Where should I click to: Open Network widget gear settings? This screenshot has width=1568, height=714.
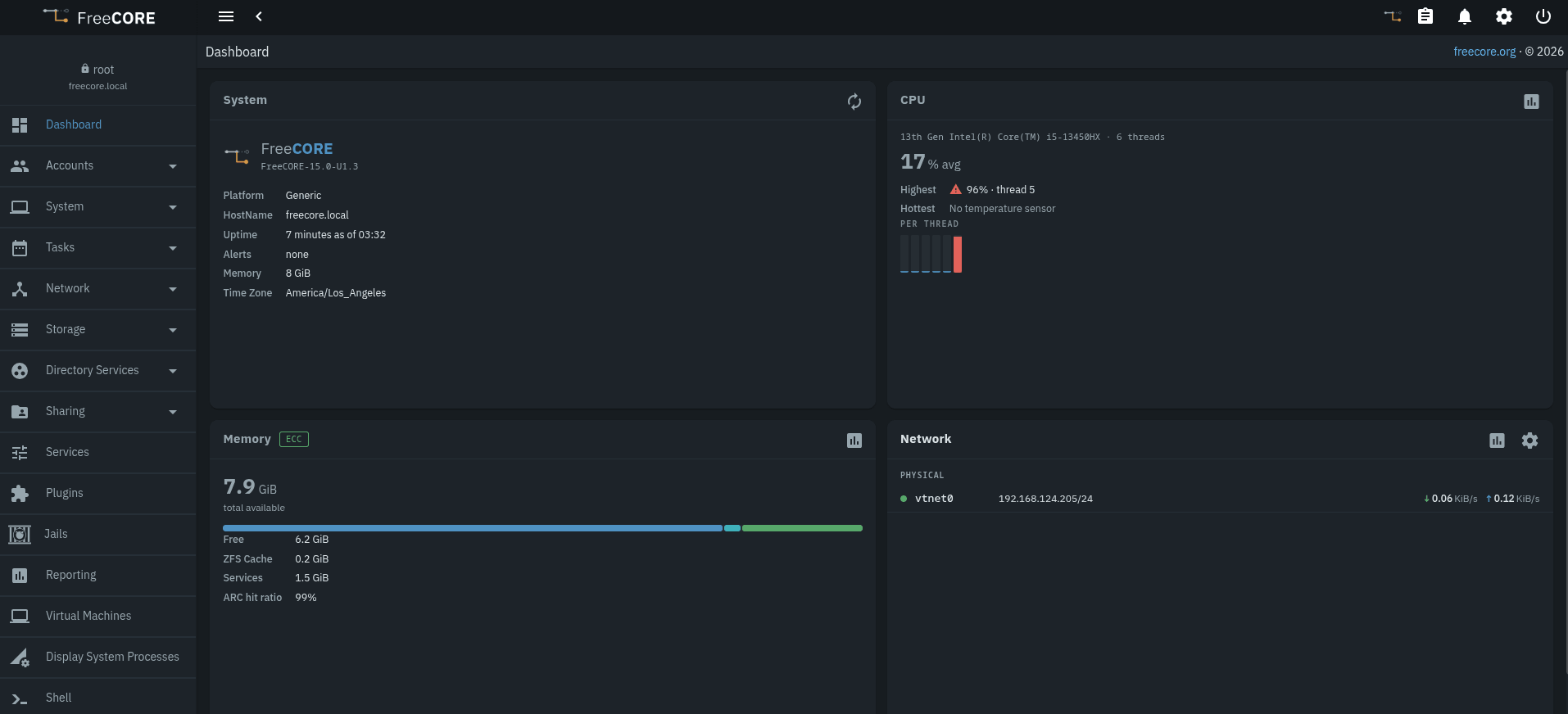coord(1529,441)
